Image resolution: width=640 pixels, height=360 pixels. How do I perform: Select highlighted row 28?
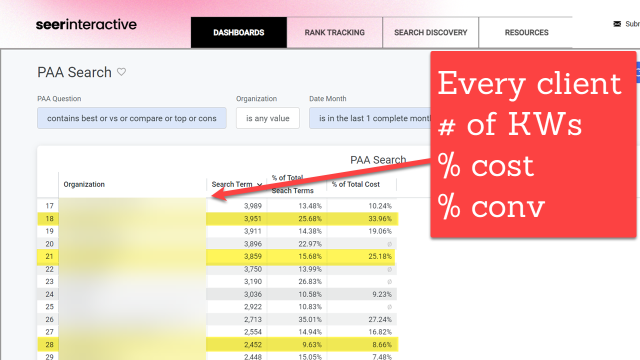218,344
